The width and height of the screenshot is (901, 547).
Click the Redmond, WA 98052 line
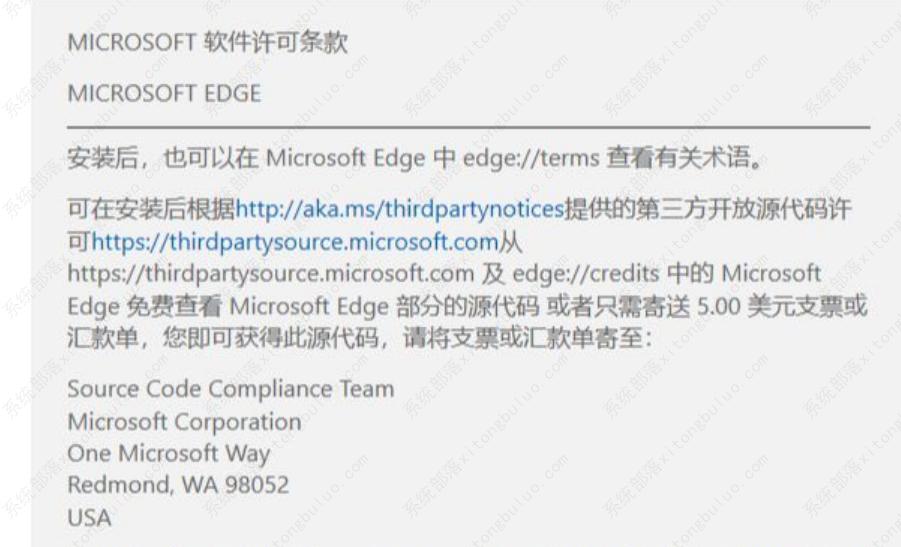[177, 485]
